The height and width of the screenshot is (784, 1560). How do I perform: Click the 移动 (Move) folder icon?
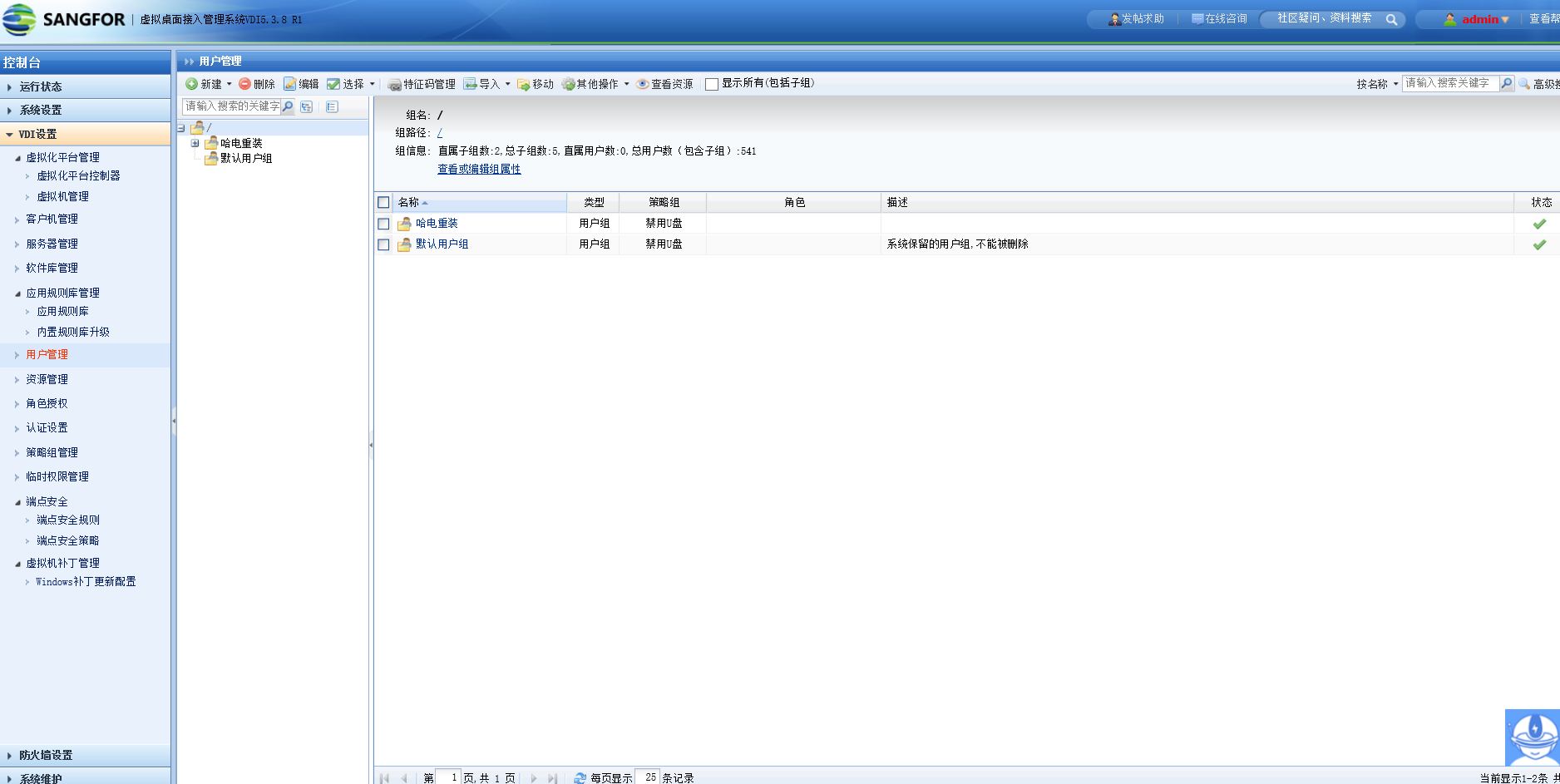click(523, 85)
